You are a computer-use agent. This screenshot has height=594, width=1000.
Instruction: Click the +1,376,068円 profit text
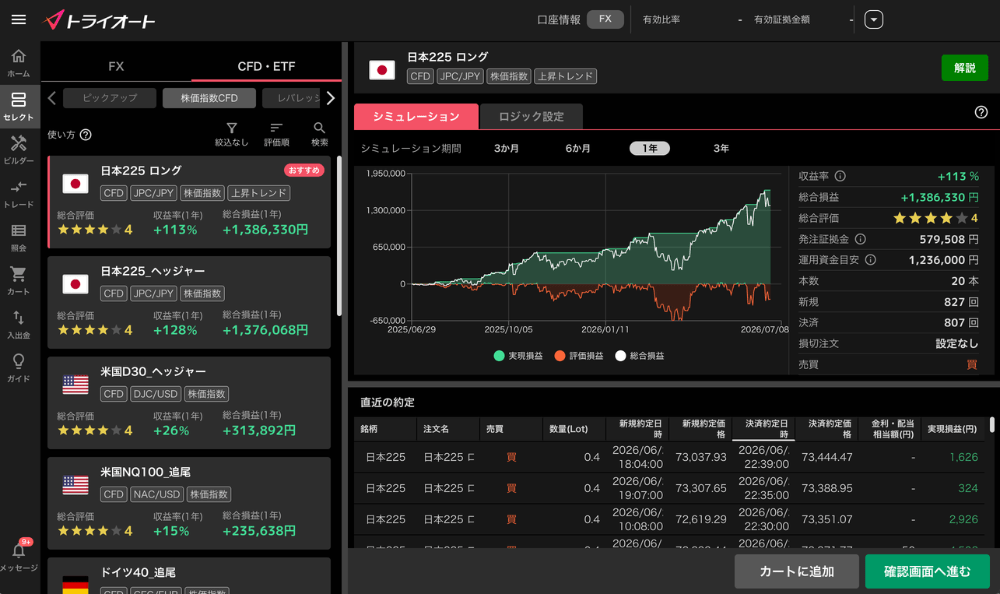click(x=265, y=330)
